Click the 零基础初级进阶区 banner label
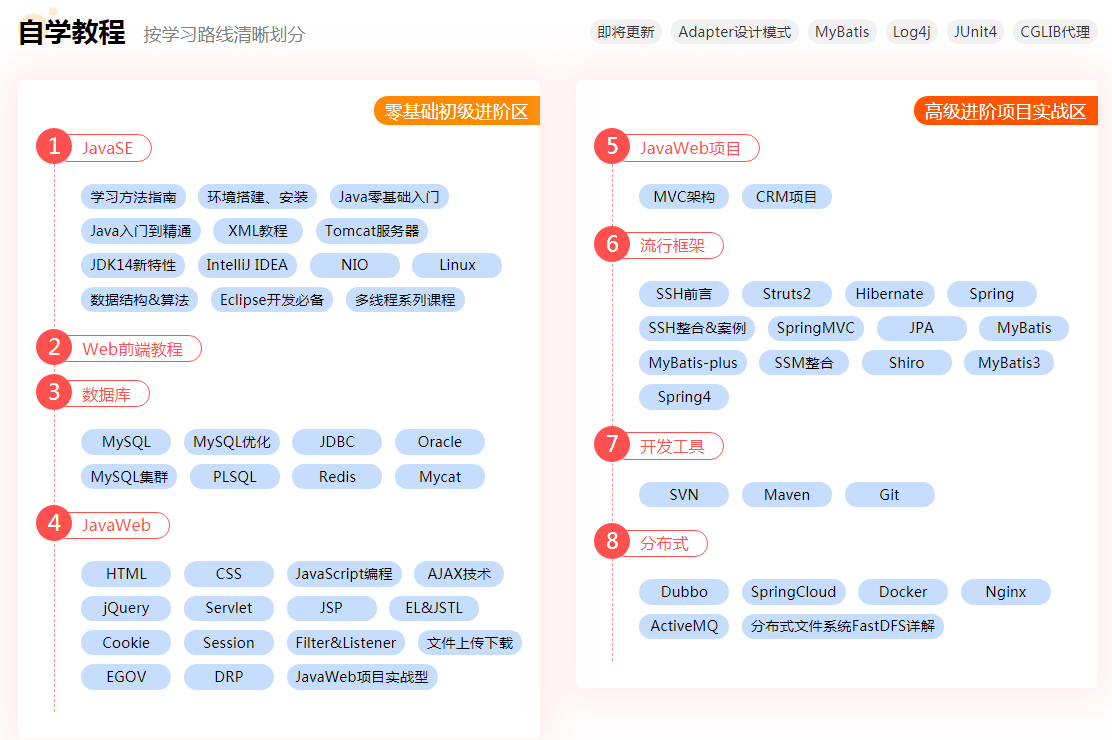 pos(456,111)
